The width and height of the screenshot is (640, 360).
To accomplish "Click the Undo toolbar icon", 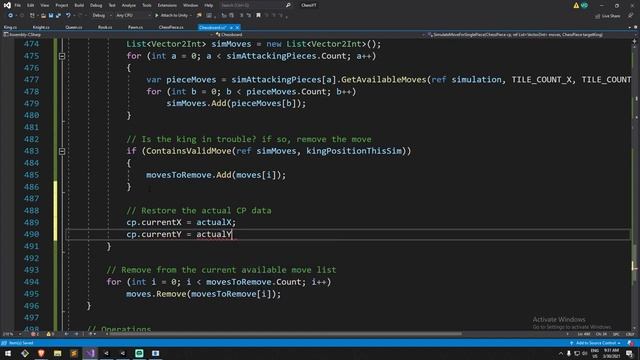I will tap(68, 16).
